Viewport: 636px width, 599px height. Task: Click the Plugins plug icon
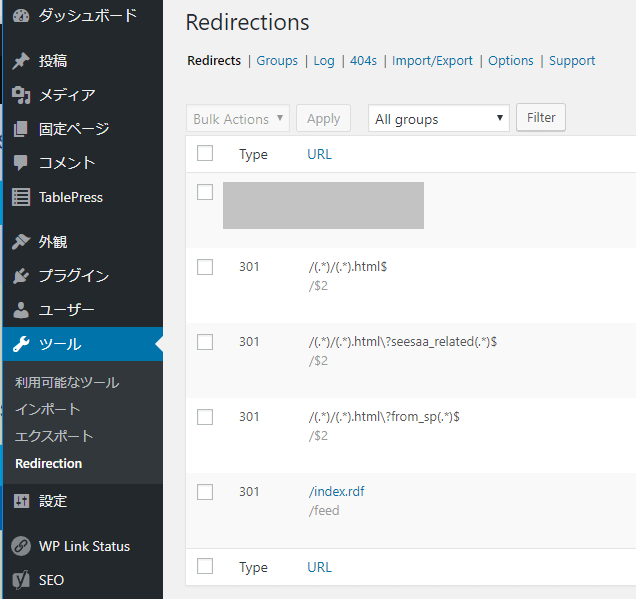[x=20, y=276]
